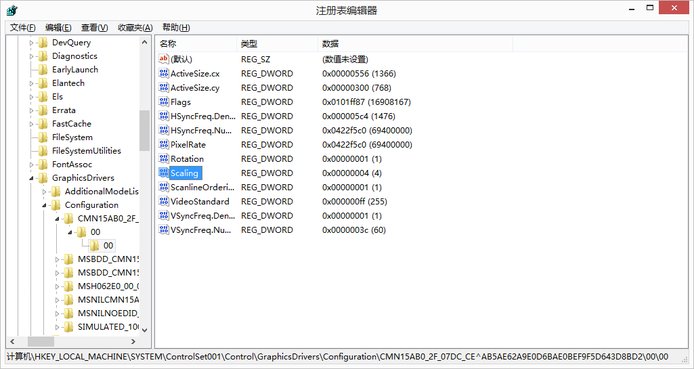
Task: Open the 文件(F) menu
Action: pyautogui.click(x=23, y=27)
